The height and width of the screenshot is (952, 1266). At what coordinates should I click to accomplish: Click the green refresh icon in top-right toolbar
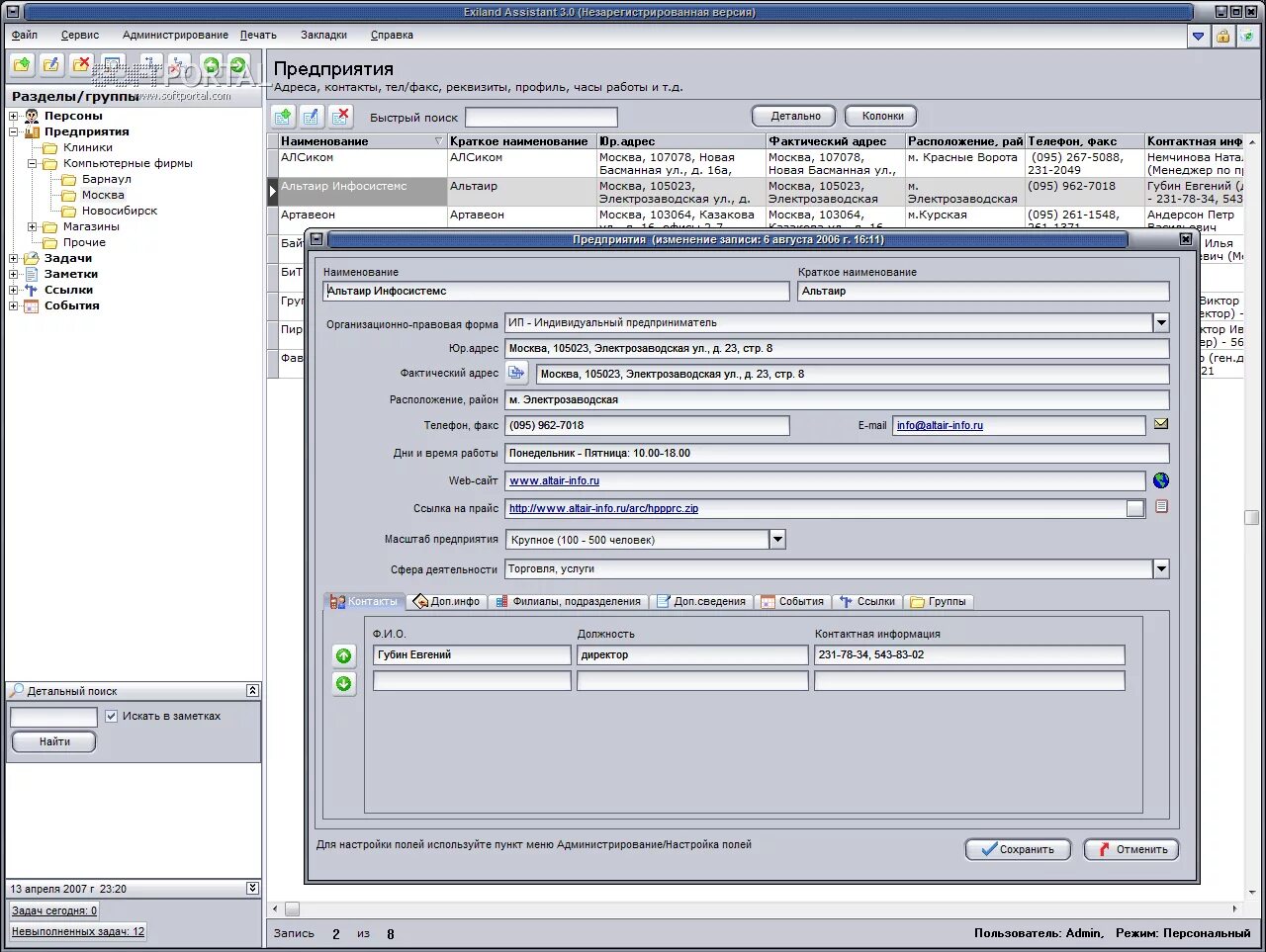click(1248, 36)
